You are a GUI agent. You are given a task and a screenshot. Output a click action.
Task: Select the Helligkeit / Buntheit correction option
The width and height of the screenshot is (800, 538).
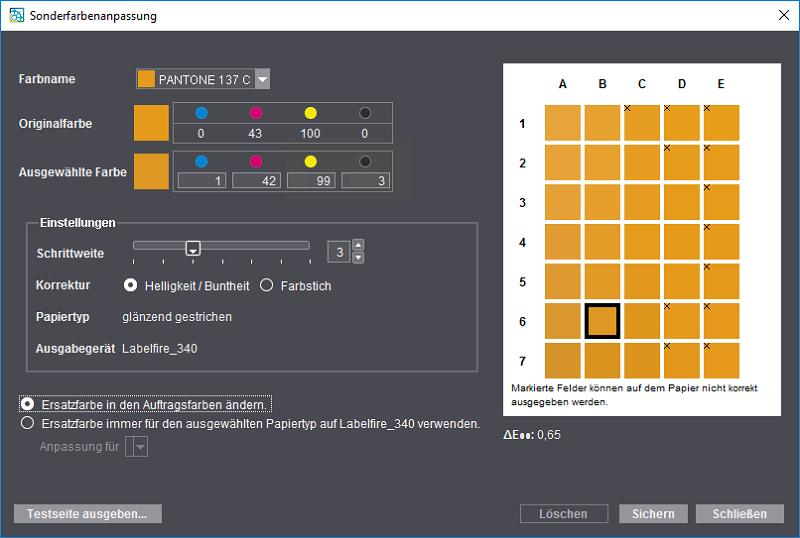coord(130,285)
